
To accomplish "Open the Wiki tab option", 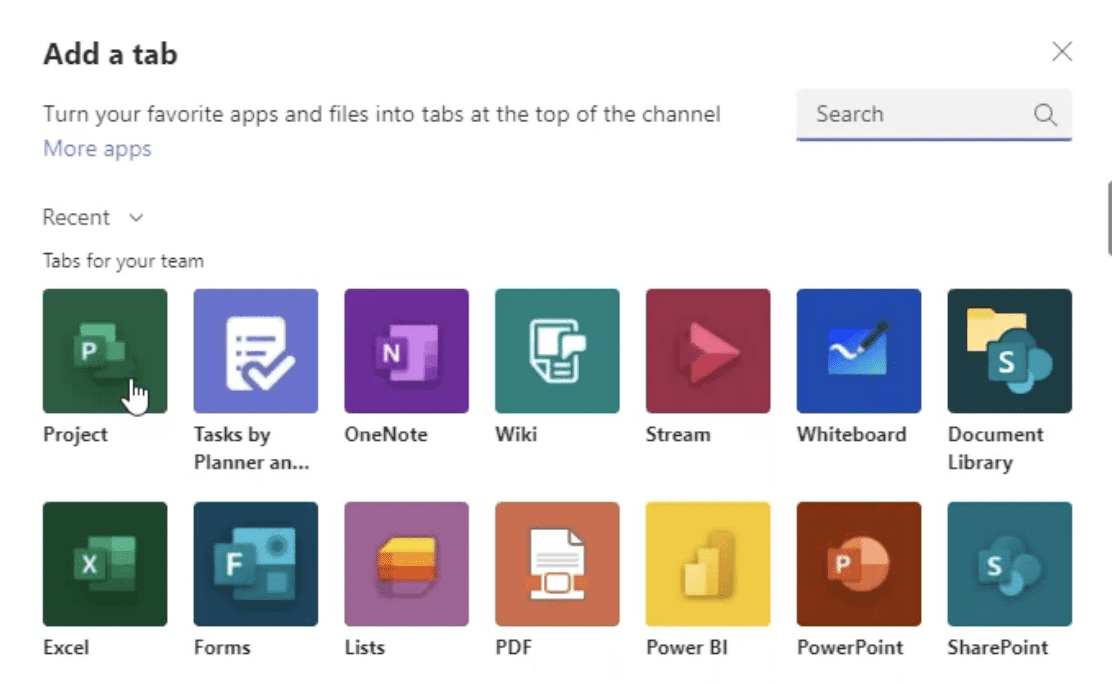I will pos(557,351).
